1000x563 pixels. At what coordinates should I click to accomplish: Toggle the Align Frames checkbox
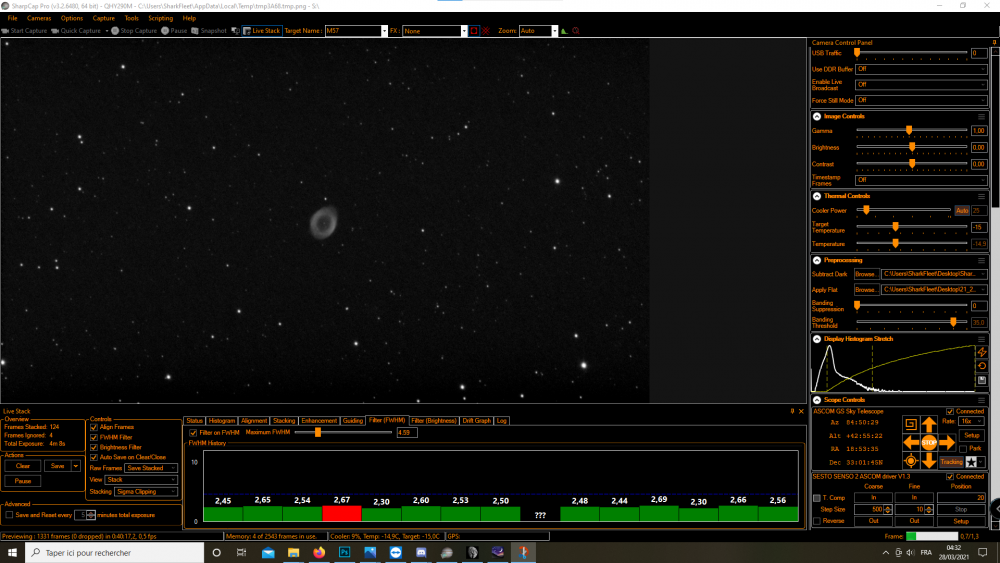coord(94,427)
